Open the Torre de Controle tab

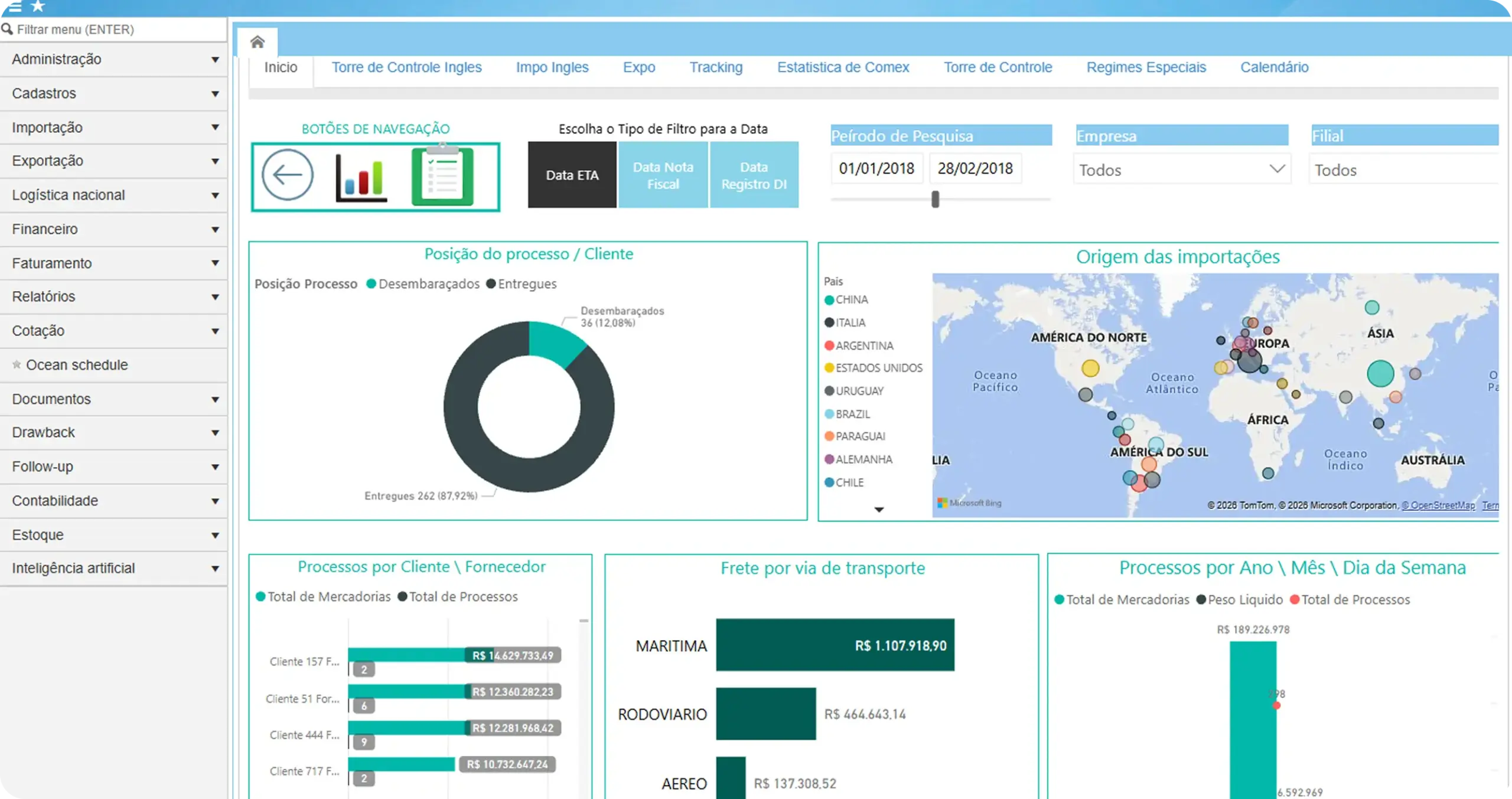click(x=998, y=67)
